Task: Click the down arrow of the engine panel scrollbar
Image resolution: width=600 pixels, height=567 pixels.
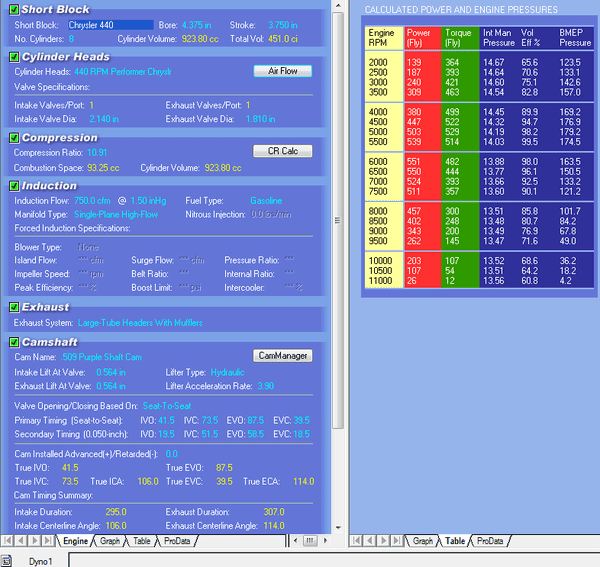Action: point(337,526)
